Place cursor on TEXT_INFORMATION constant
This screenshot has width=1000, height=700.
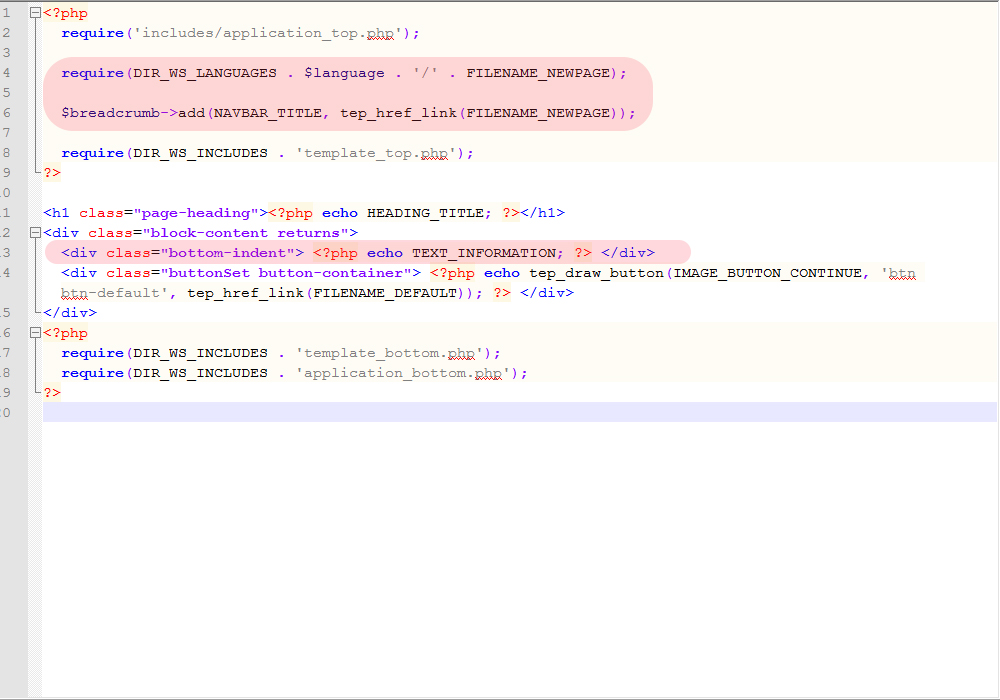point(483,253)
